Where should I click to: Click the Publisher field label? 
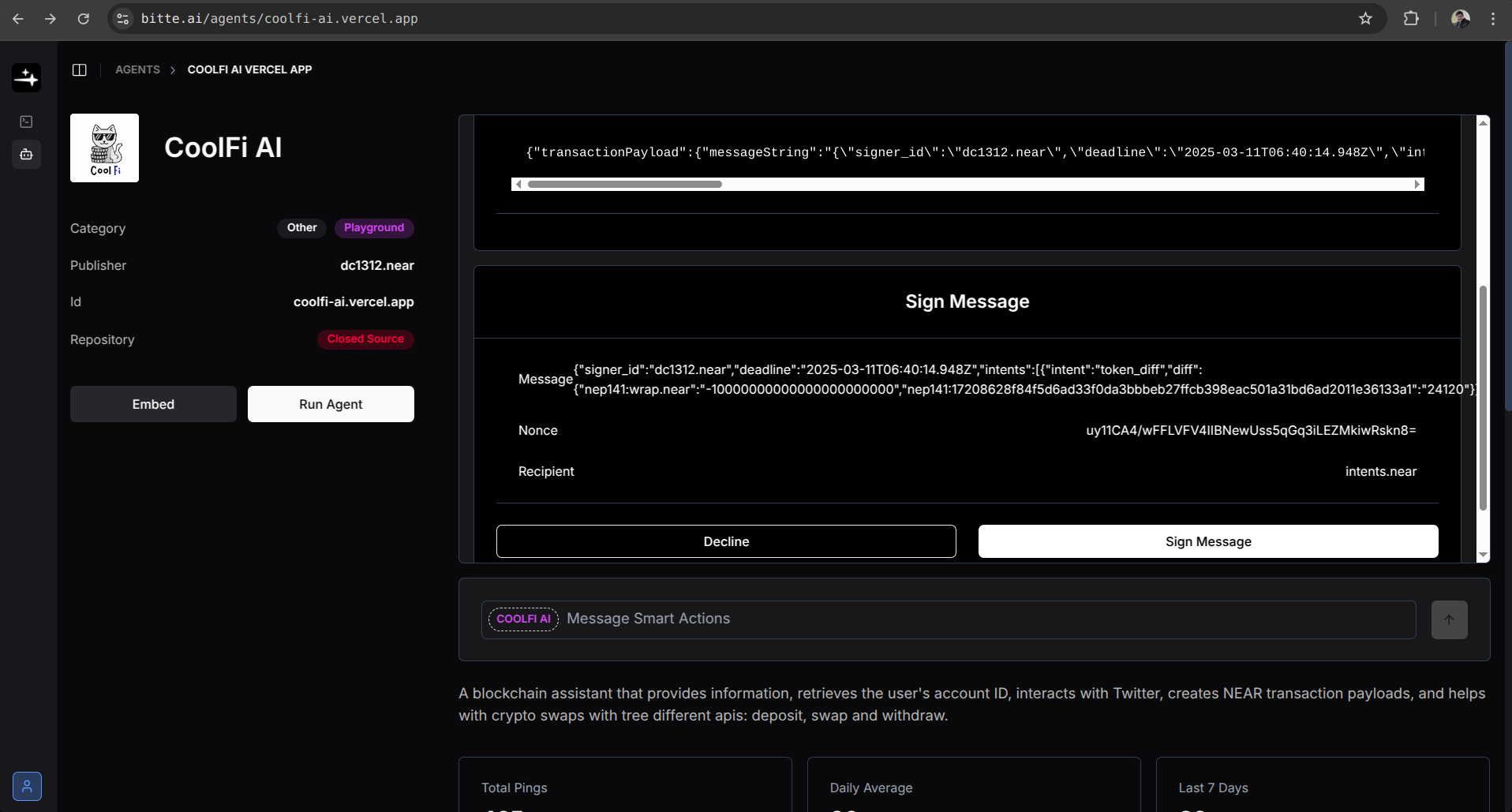(98, 266)
